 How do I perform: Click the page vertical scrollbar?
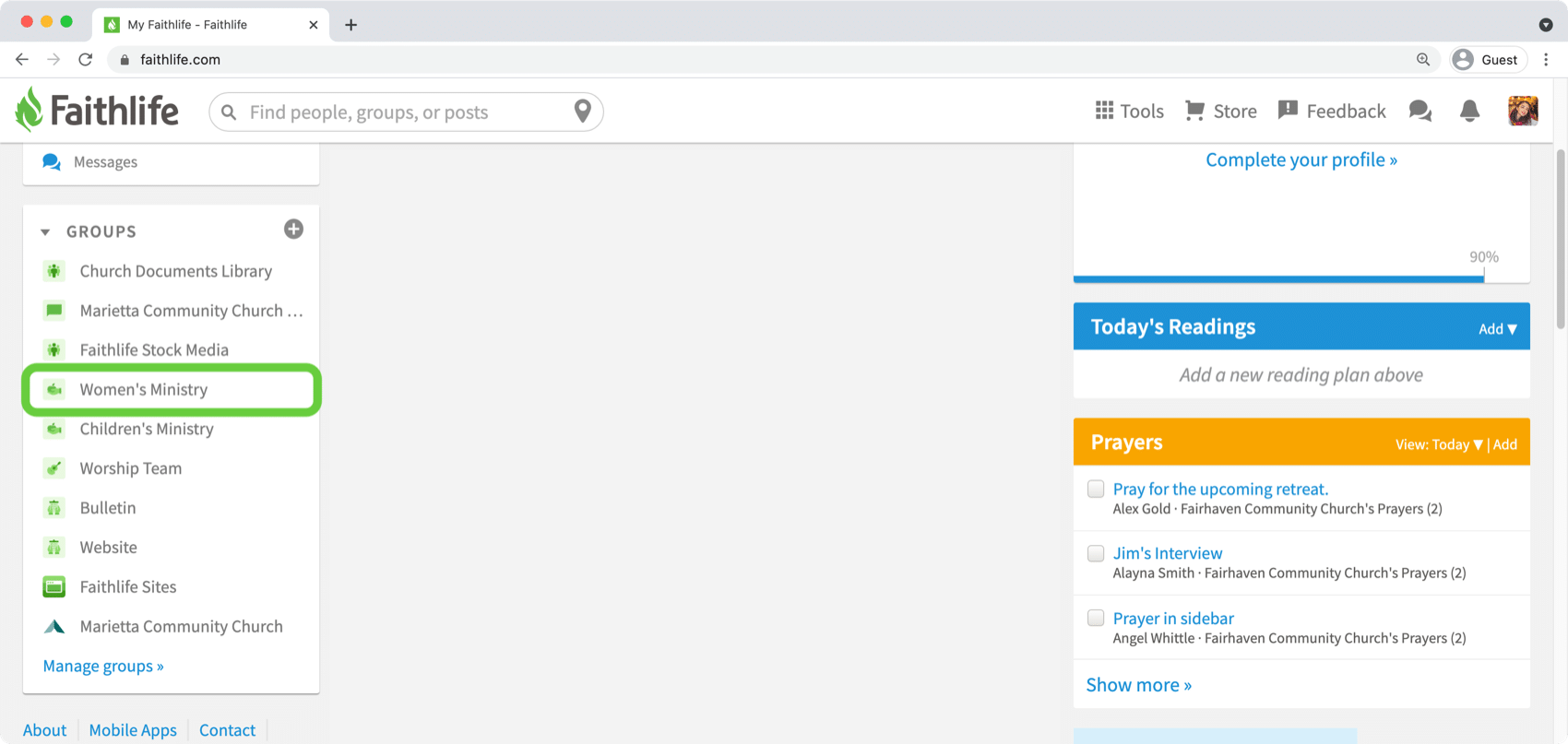tap(1561, 240)
